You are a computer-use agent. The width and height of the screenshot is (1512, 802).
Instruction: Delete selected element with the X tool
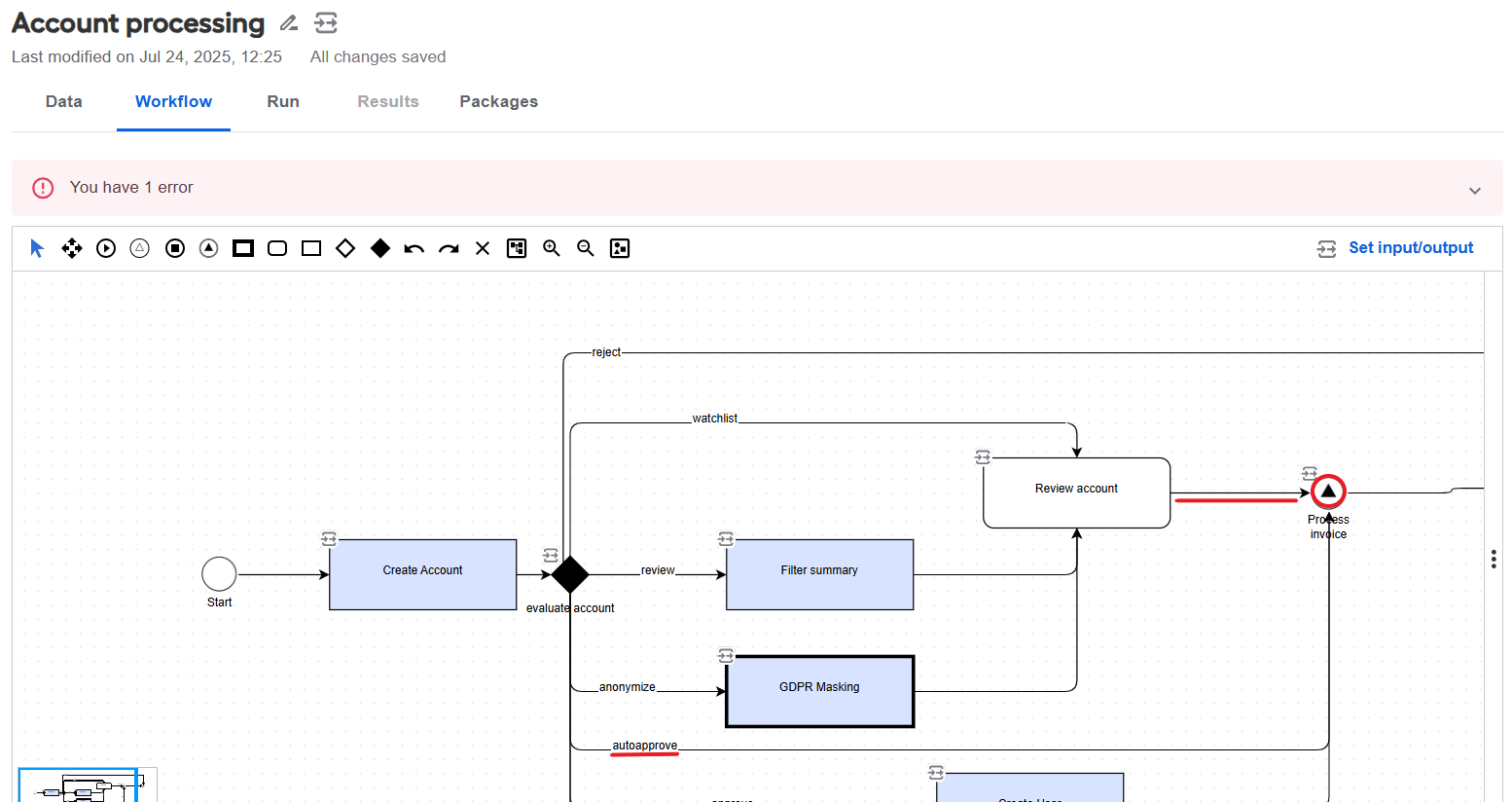pos(483,248)
